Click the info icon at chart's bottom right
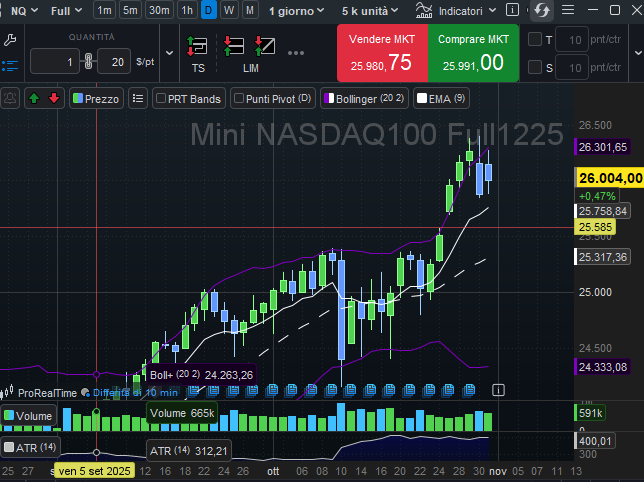The height and width of the screenshot is (482, 644). point(498,390)
